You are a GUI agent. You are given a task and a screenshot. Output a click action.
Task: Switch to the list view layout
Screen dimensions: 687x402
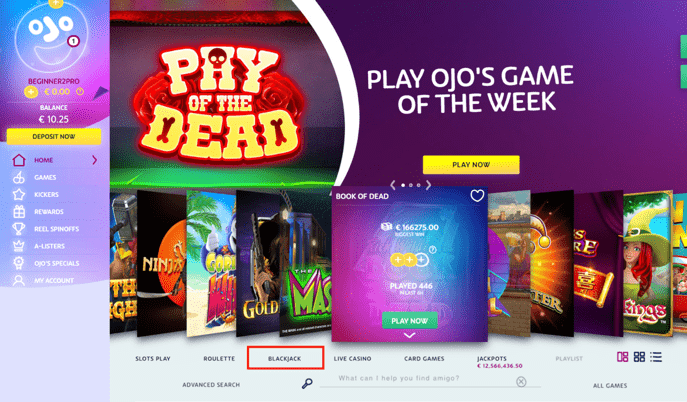coord(656,357)
